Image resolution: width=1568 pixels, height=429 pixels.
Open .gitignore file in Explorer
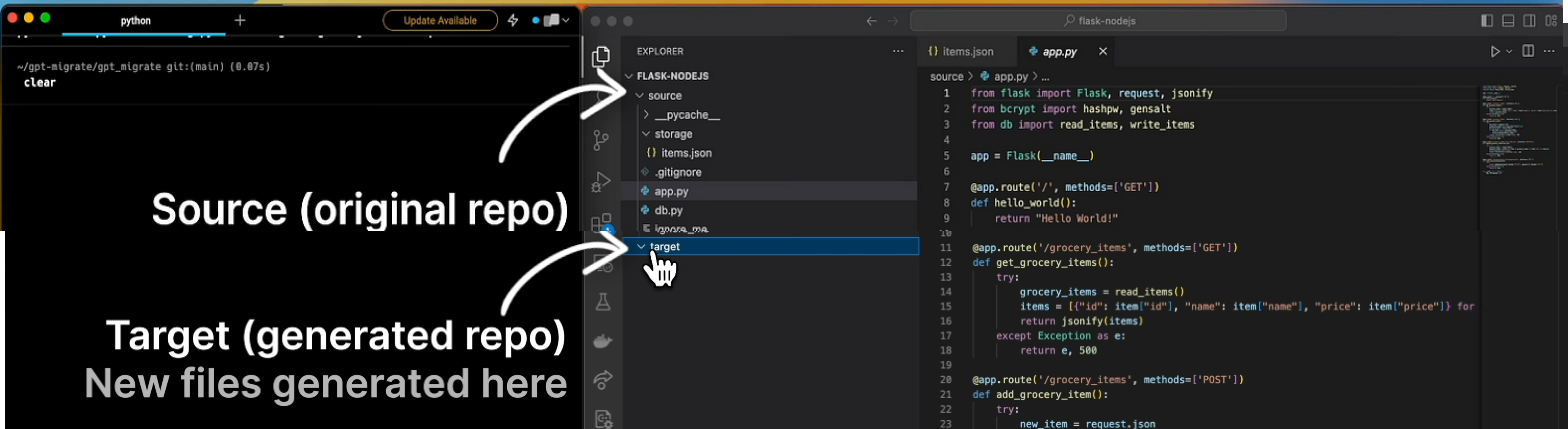pyautogui.click(x=678, y=172)
